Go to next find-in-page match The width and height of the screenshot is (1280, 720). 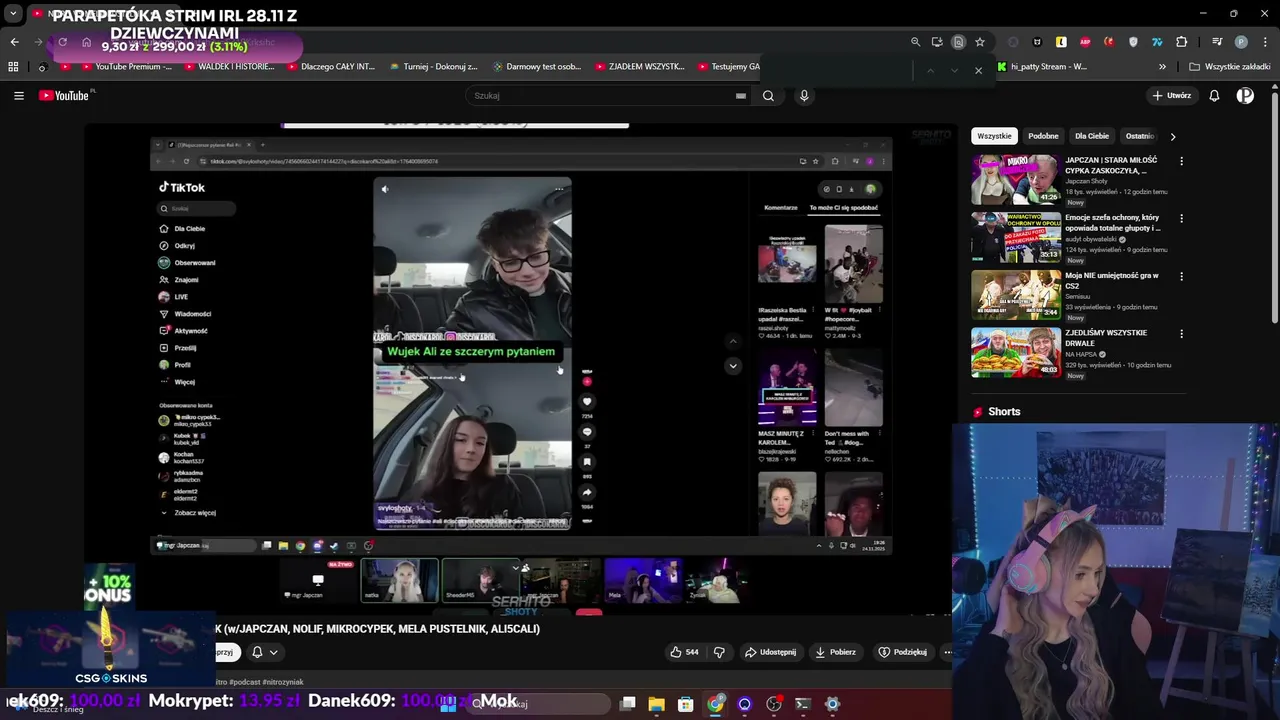[x=954, y=70]
